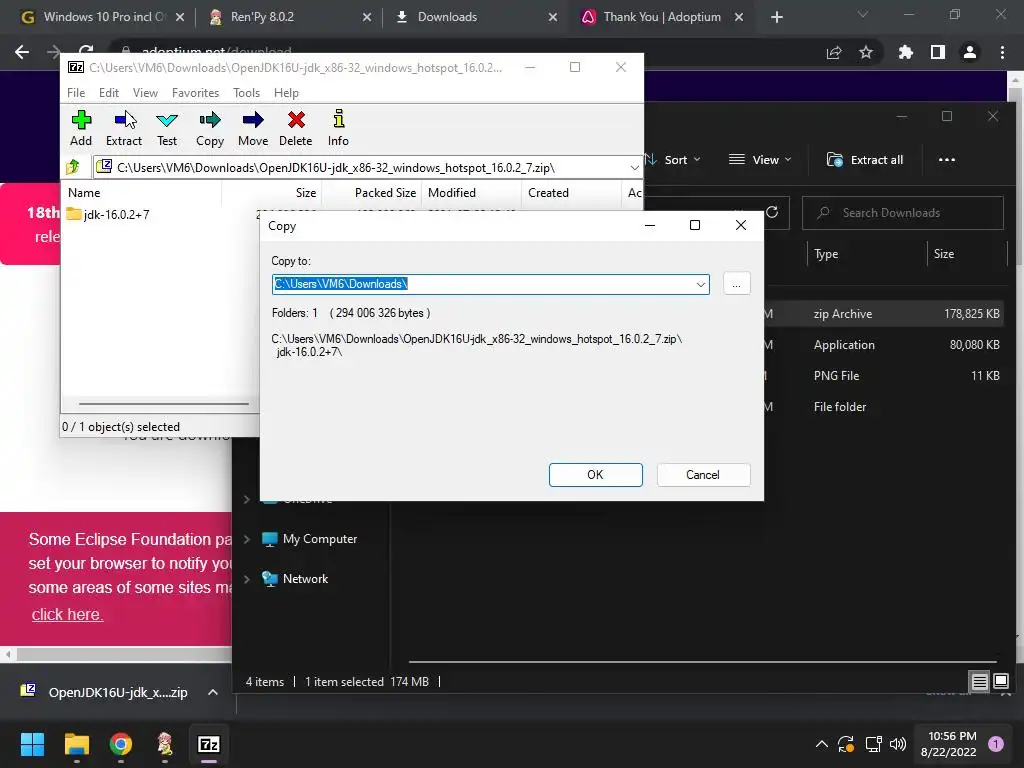Select the Application file row
1024x768 pixels.
(x=884, y=345)
